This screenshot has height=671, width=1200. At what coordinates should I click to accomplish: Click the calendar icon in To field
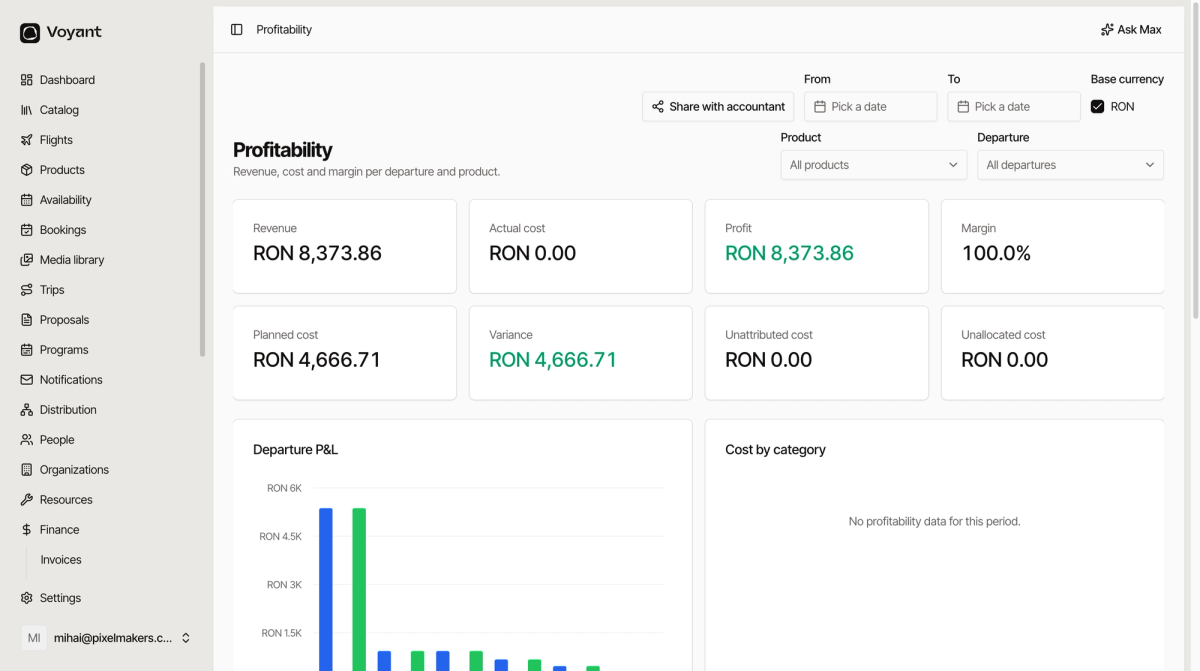pyautogui.click(x=963, y=107)
